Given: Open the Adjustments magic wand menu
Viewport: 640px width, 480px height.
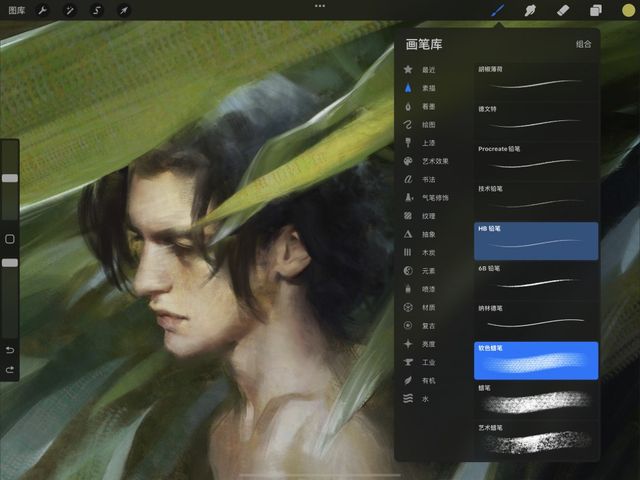Looking at the screenshot, I should [x=70, y=10].
